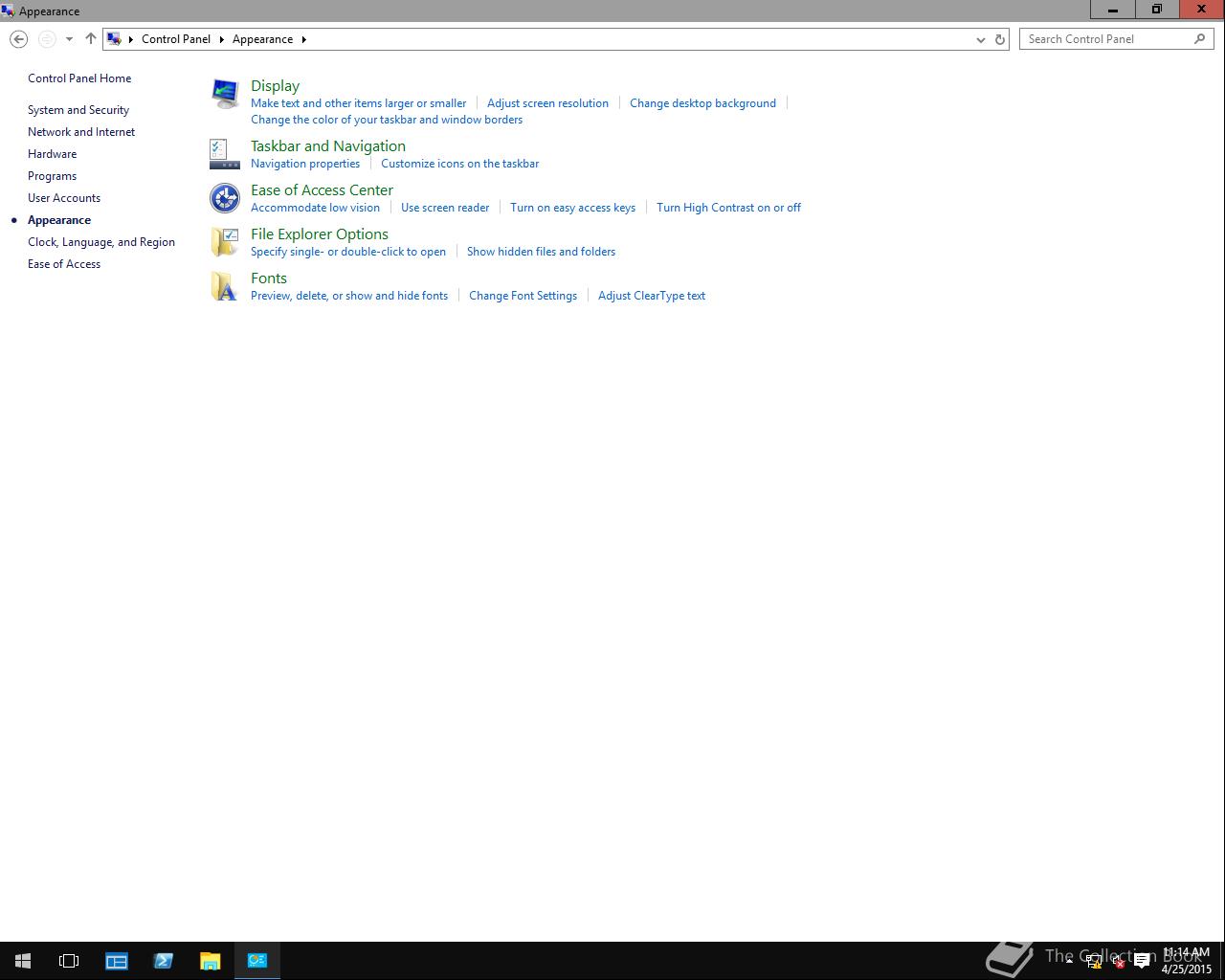
Task: Open the Display heading
Action: pyautogui.click(x=275, y=86)
